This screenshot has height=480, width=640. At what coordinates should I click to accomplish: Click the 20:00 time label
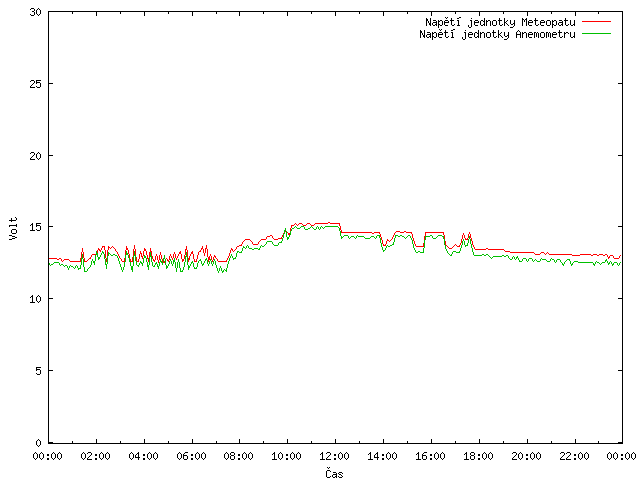[527, 456]
